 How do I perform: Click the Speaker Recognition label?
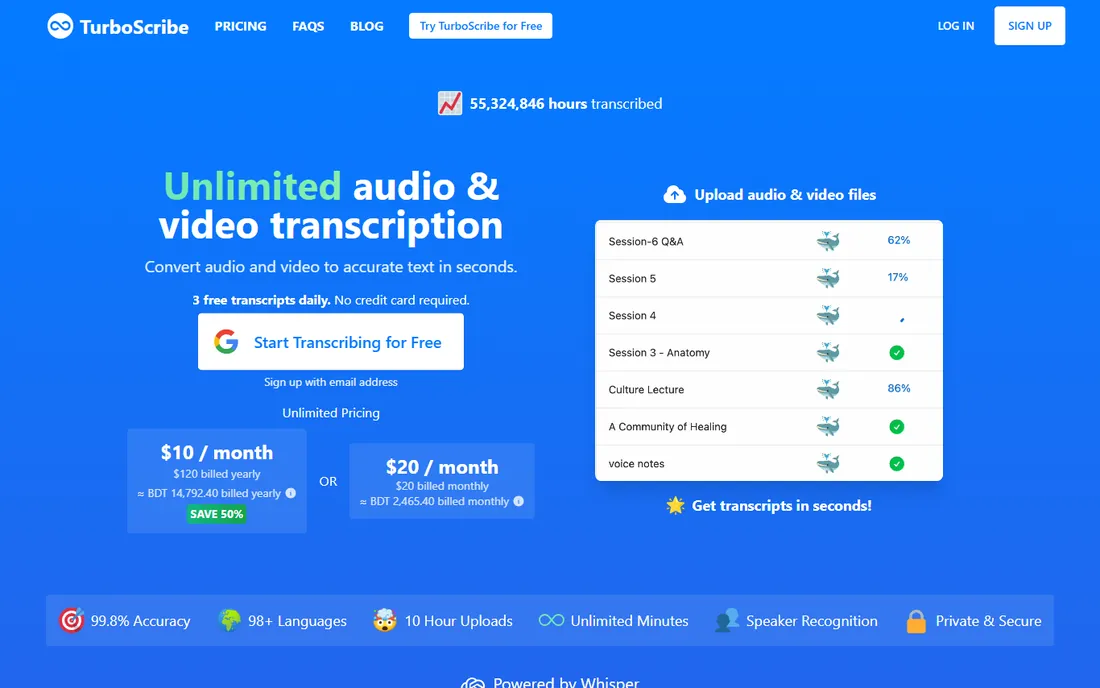click(x=812, y=621)
